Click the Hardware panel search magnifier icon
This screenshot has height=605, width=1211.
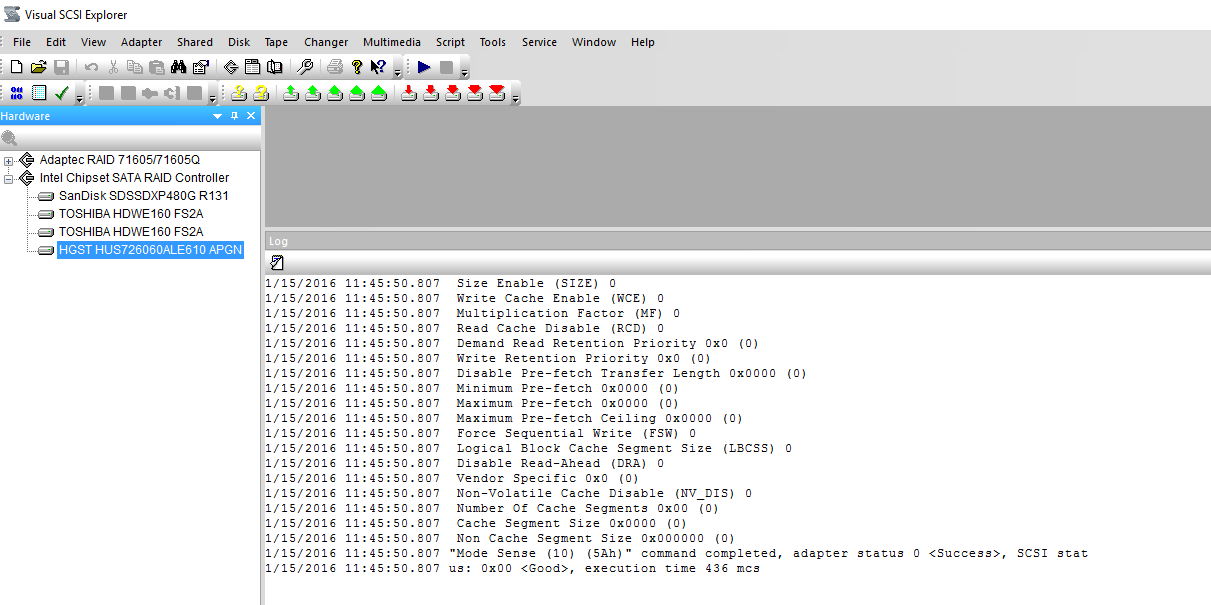coord(9,138)
